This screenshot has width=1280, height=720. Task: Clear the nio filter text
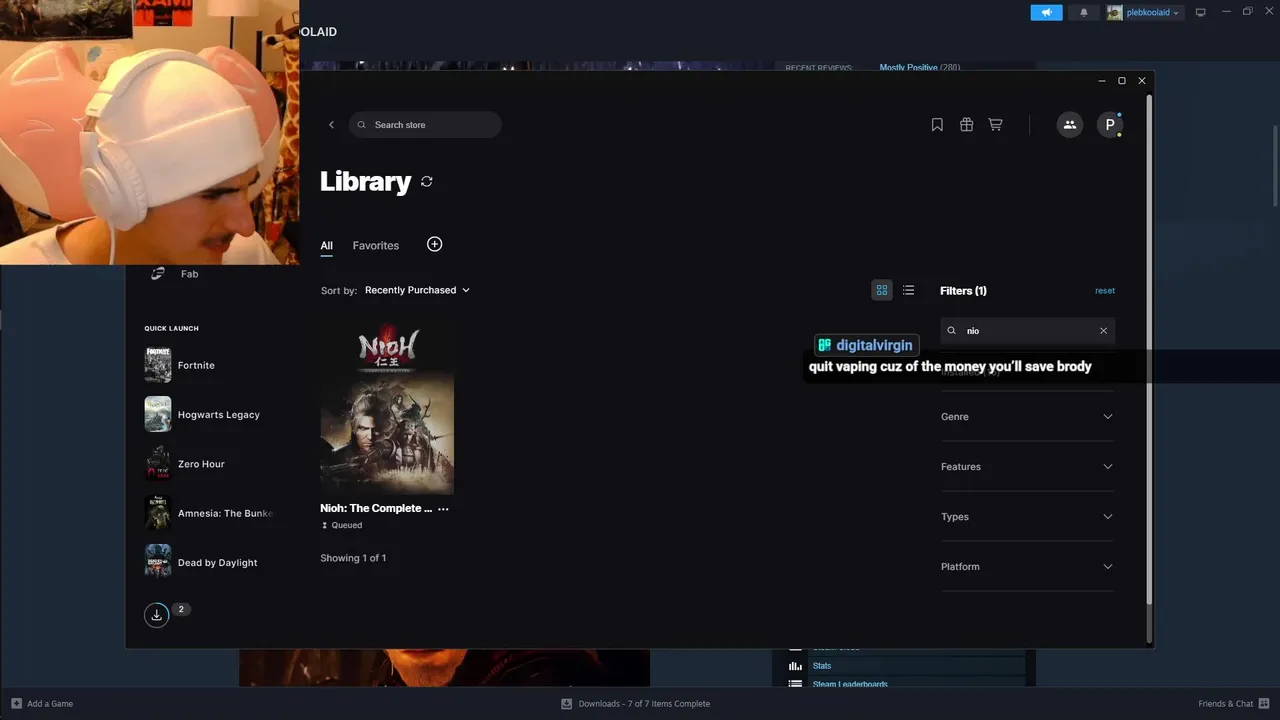coord(1103,331)
